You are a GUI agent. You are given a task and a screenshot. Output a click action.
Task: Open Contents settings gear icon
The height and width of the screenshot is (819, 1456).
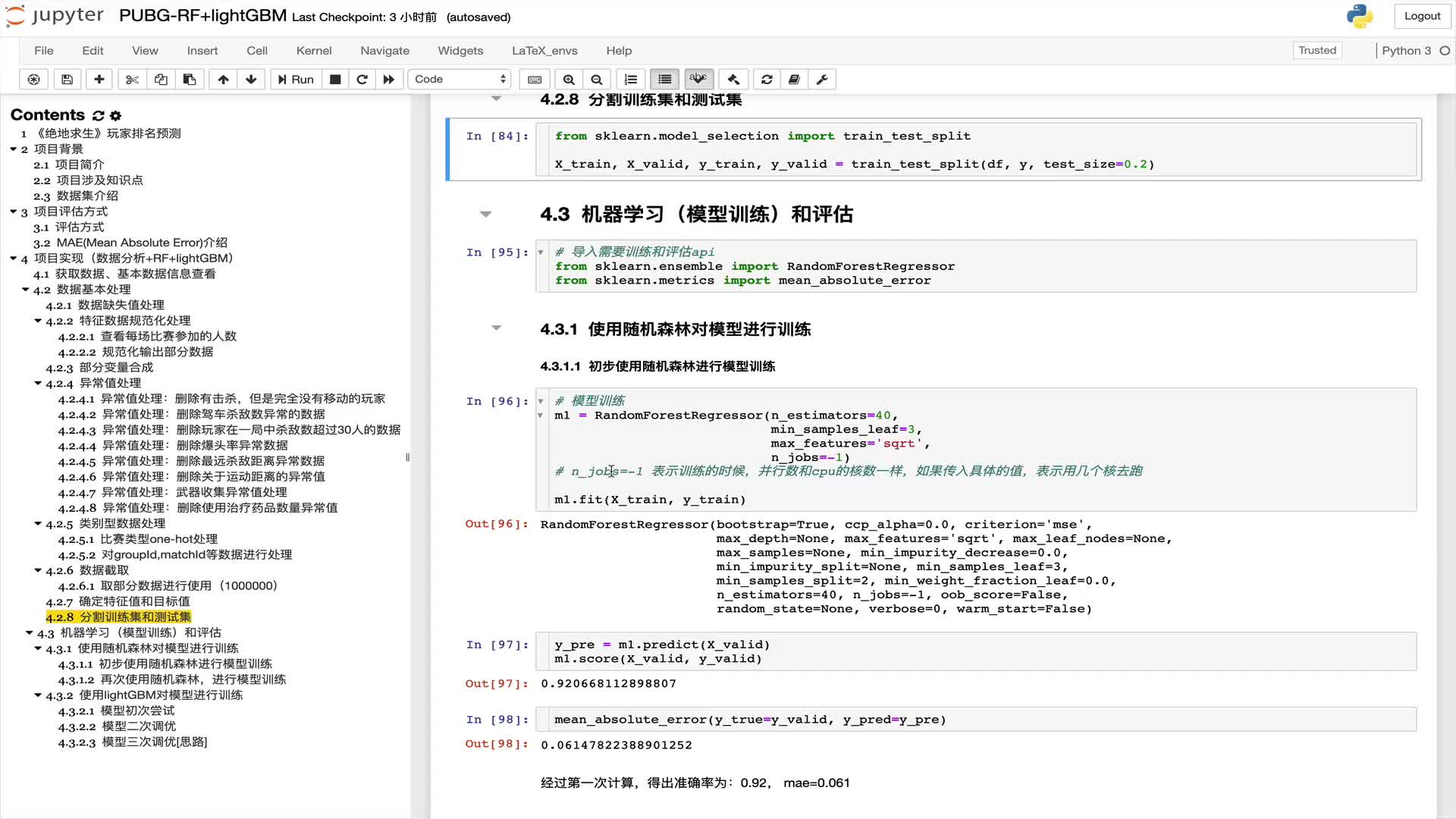click(x=115, y=115)
